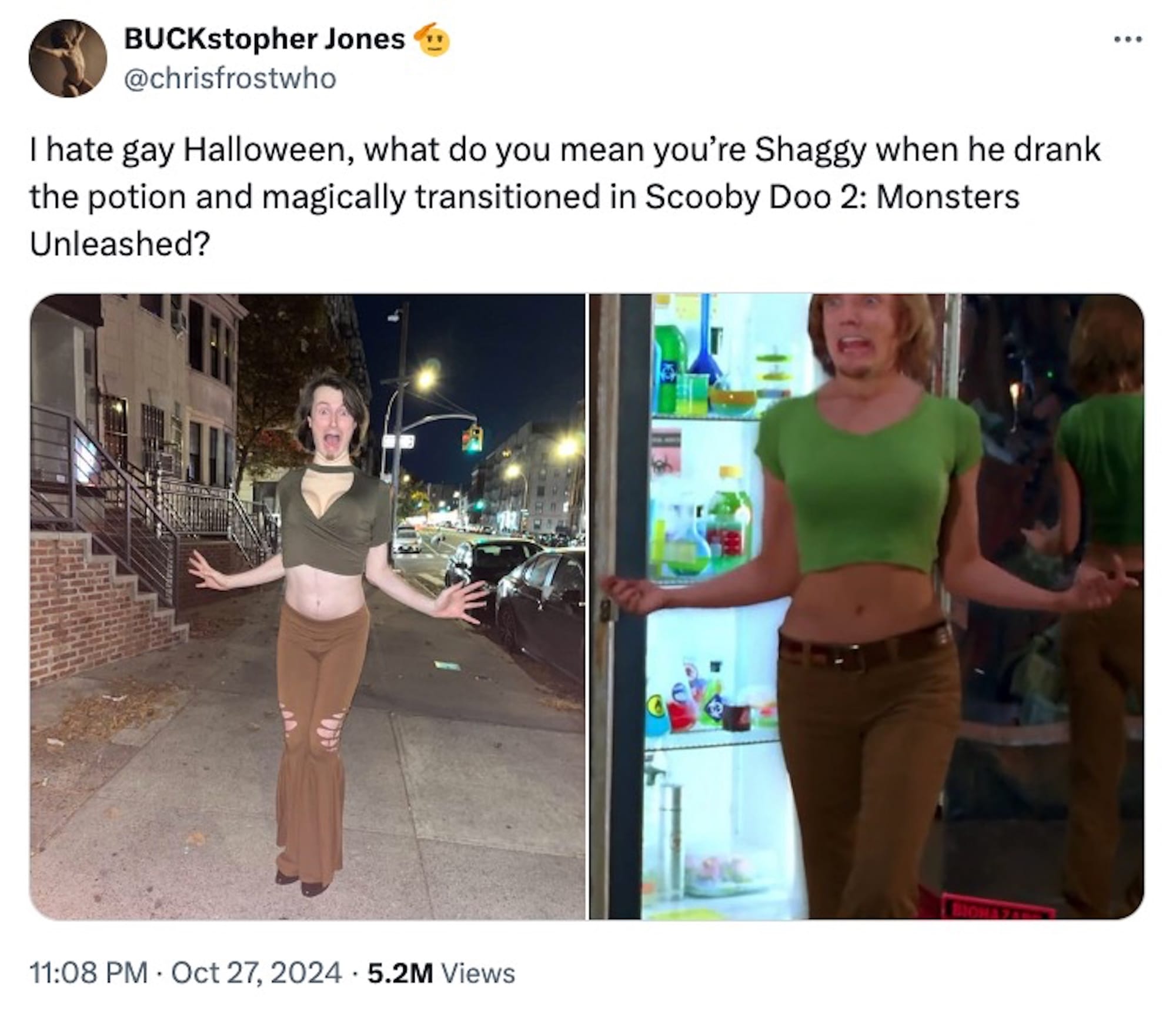Click 'Scooby Doo 2: Monsters' in the tweet
The image size is (1176, 1021).
[x=832, y=196]
